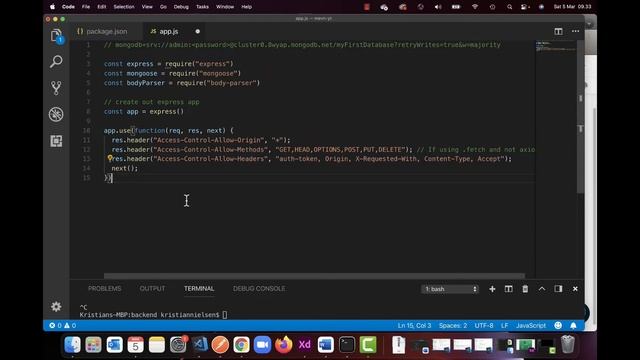Click 'bodyParser' variable on line 5
Viewport: 640px width, 360px height.
145,83
